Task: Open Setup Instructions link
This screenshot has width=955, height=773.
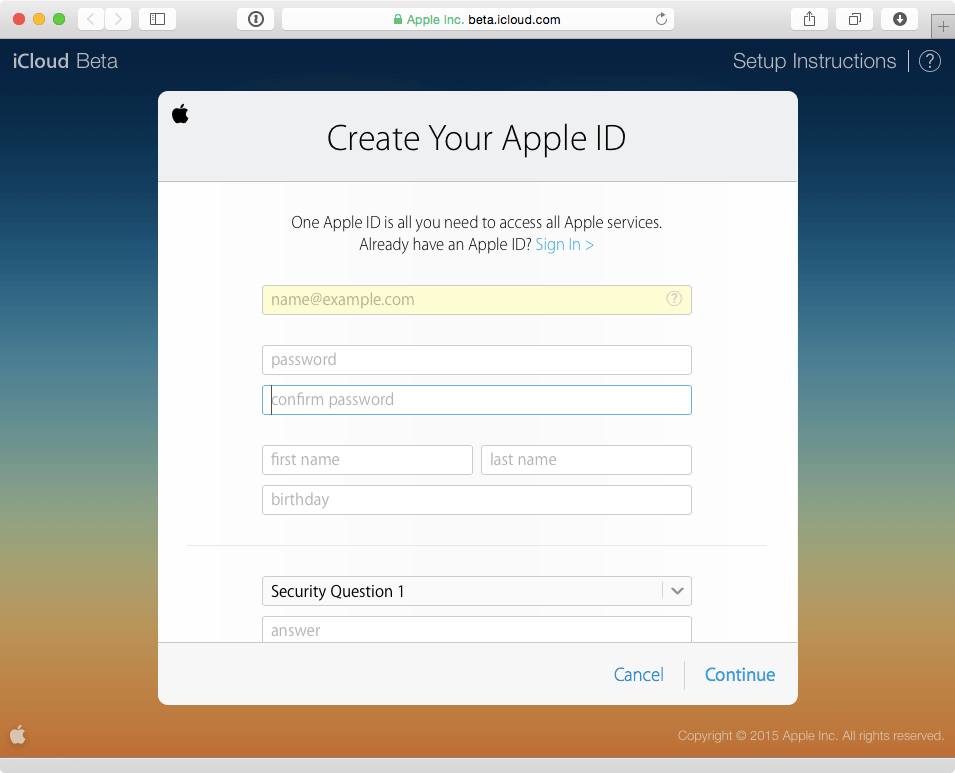Action: pos(814,61)
